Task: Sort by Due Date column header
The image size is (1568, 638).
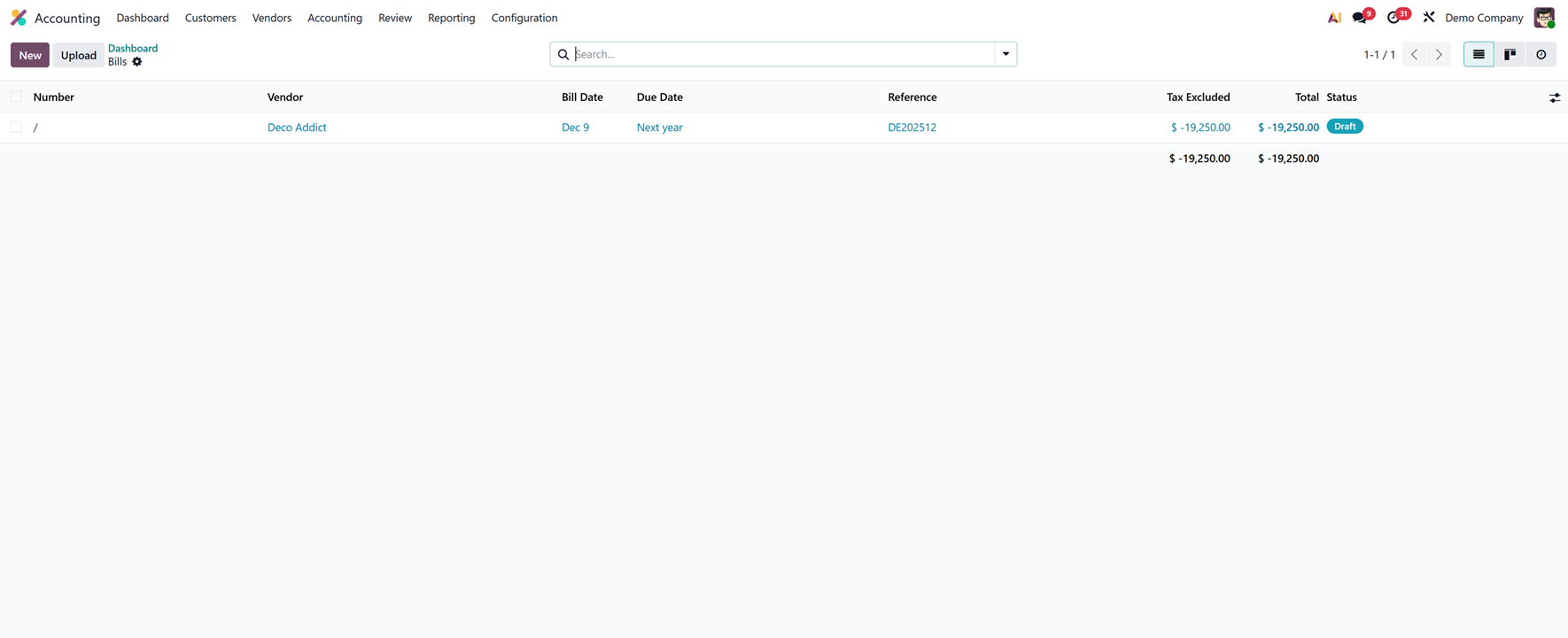Action: pos(660,97)
